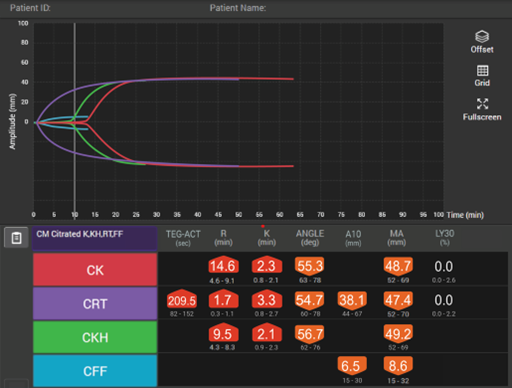Select the purple CRT assay row
Screen dimensions: 512x388
coord(95,304)
